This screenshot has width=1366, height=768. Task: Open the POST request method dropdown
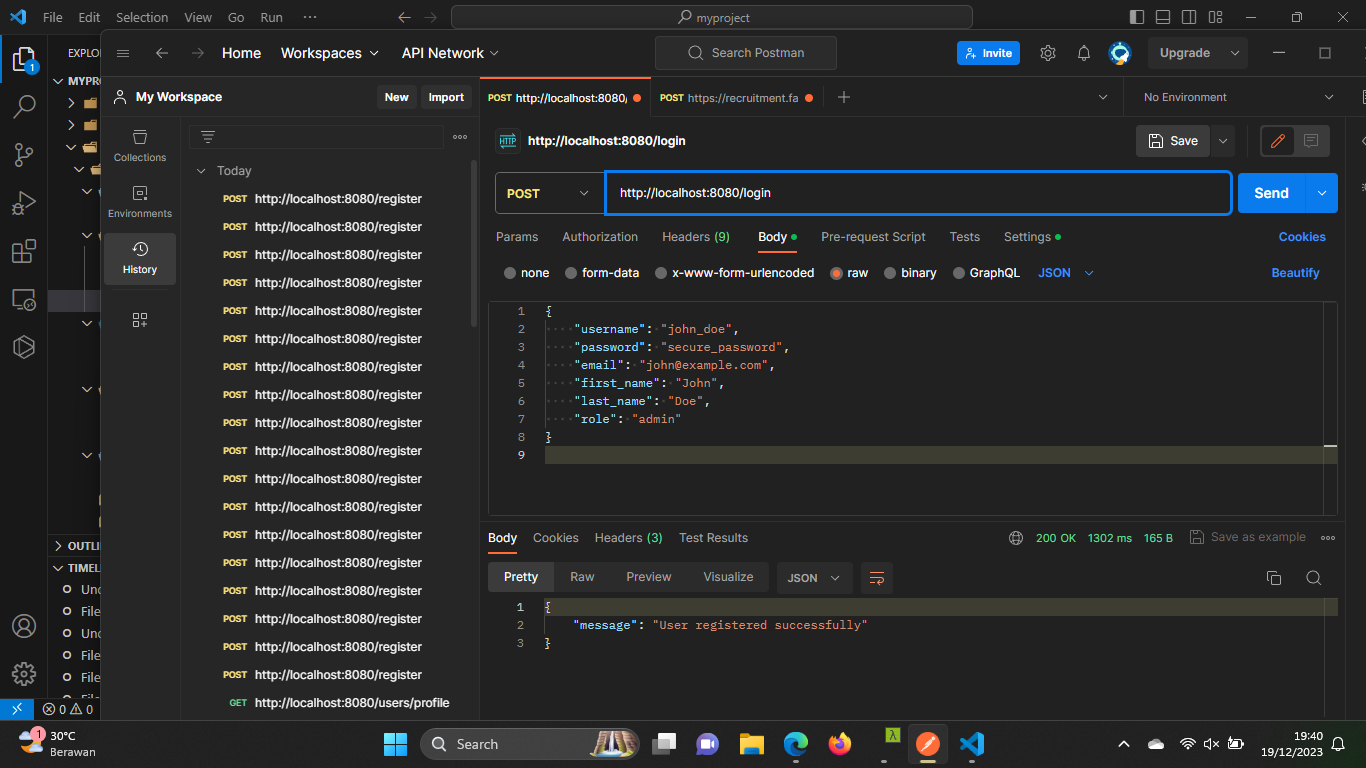(x=548, y=192)
